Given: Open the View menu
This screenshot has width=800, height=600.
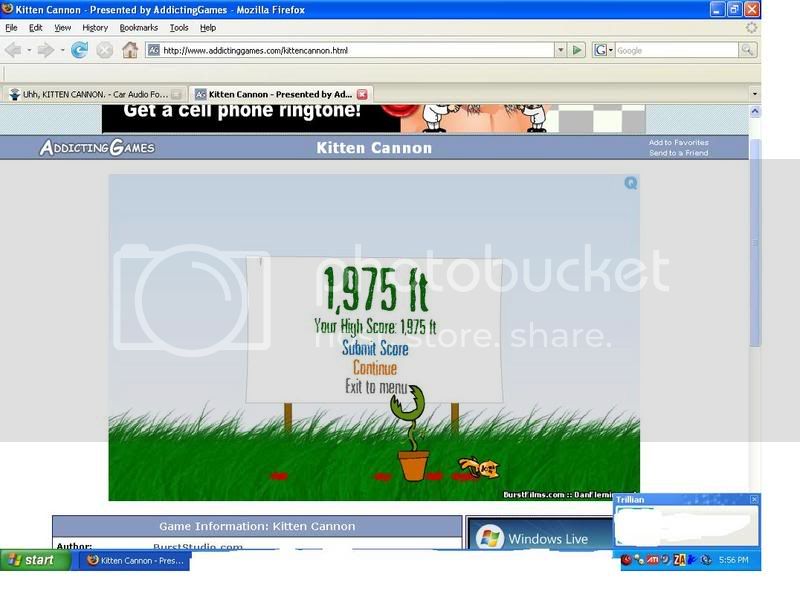Looking at the screenshot, I should [x=63, y=28].
